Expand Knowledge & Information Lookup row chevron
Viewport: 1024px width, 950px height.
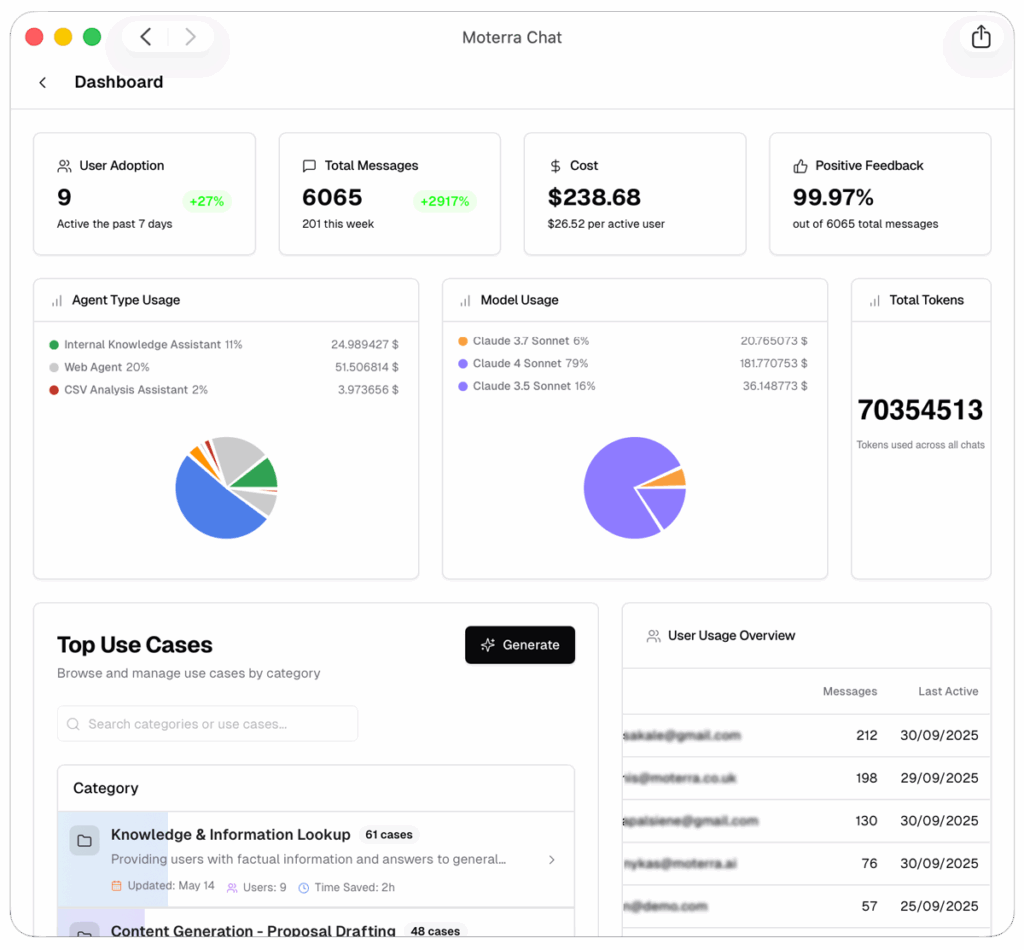(x=552, y=860)
